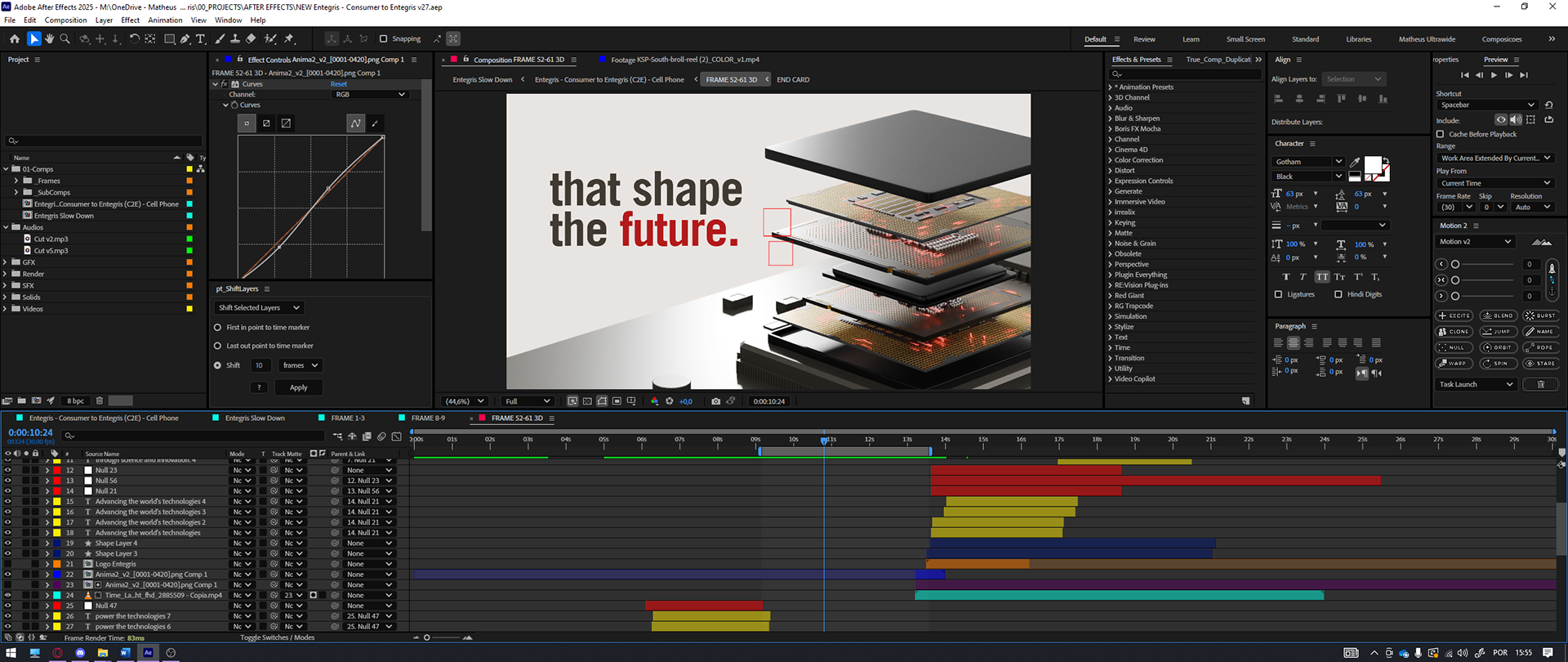The width and height of the screenshot is (1568, 662).
Task: Click the Faux Italic T button
Action: pyautogui.click(x=1303, y=277)
